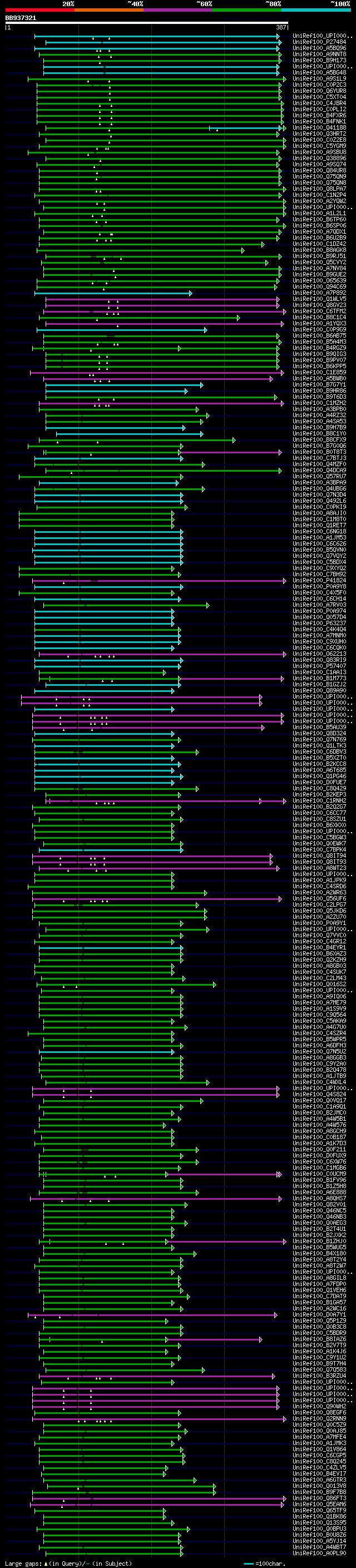
Task: Click the orange ~40% identity legend segment
Action: click(x=109, y=11)
